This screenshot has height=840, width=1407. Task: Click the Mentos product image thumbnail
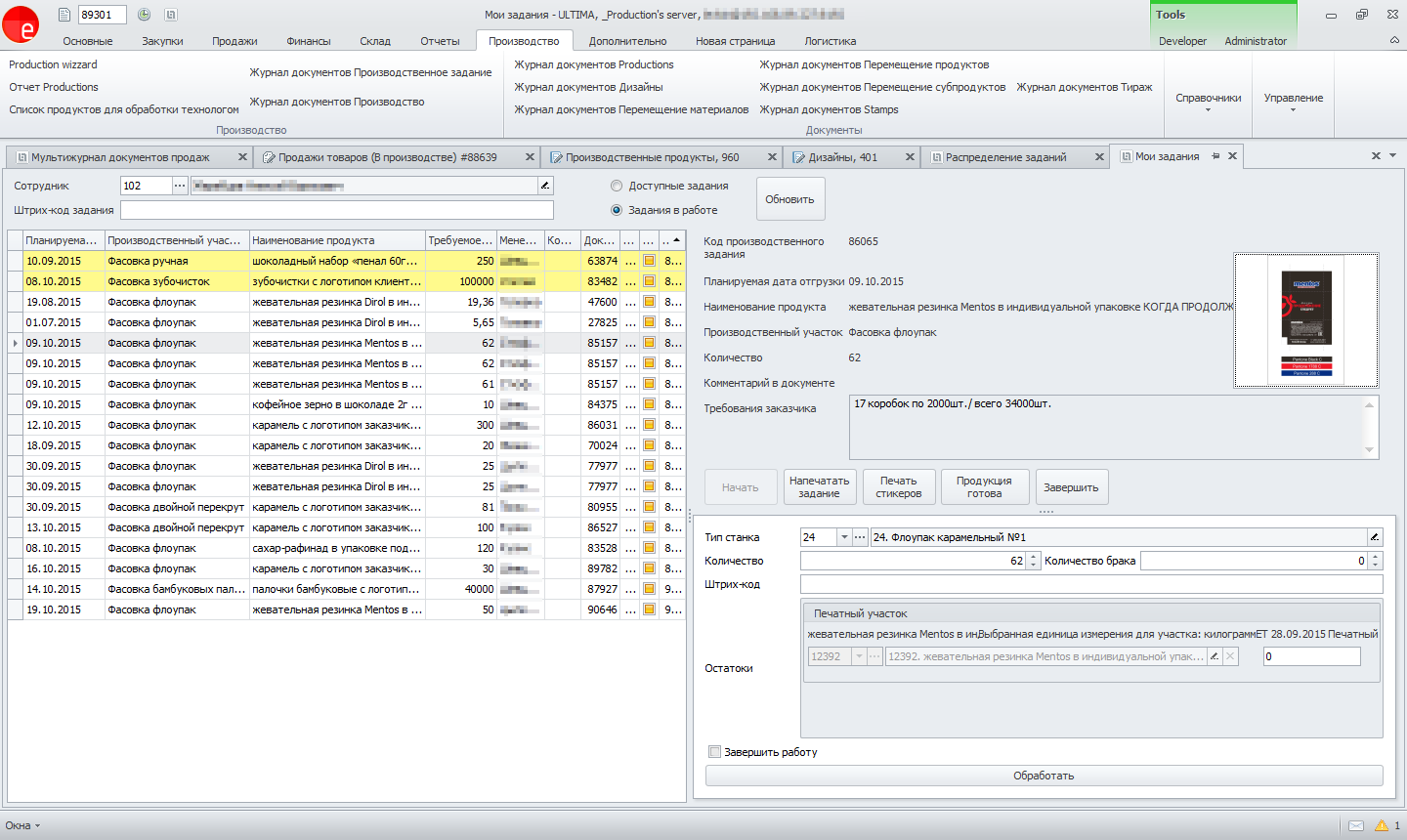point(1305,320)
